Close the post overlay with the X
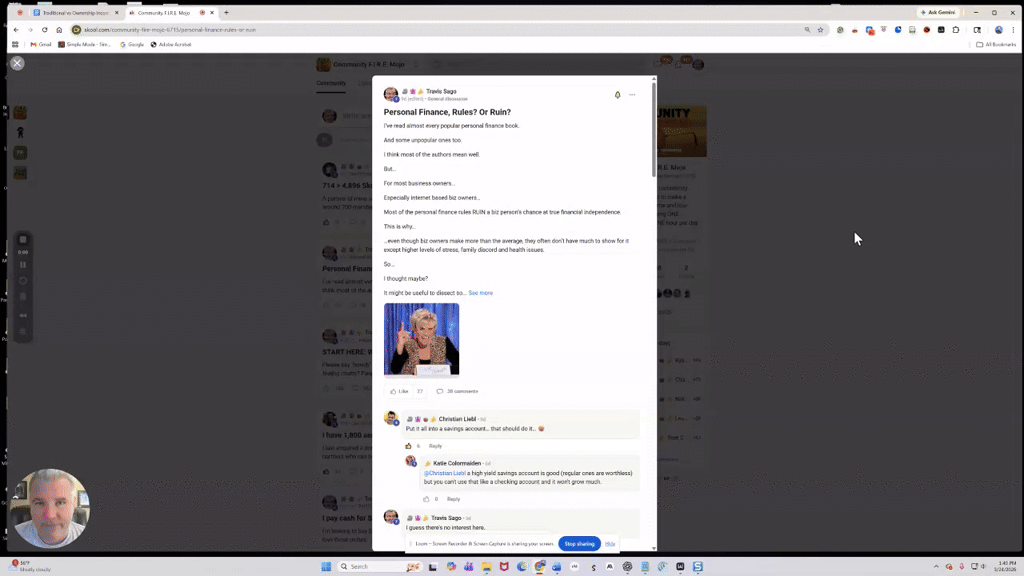This screenshot has width=1024, height=576. [18, 63]
